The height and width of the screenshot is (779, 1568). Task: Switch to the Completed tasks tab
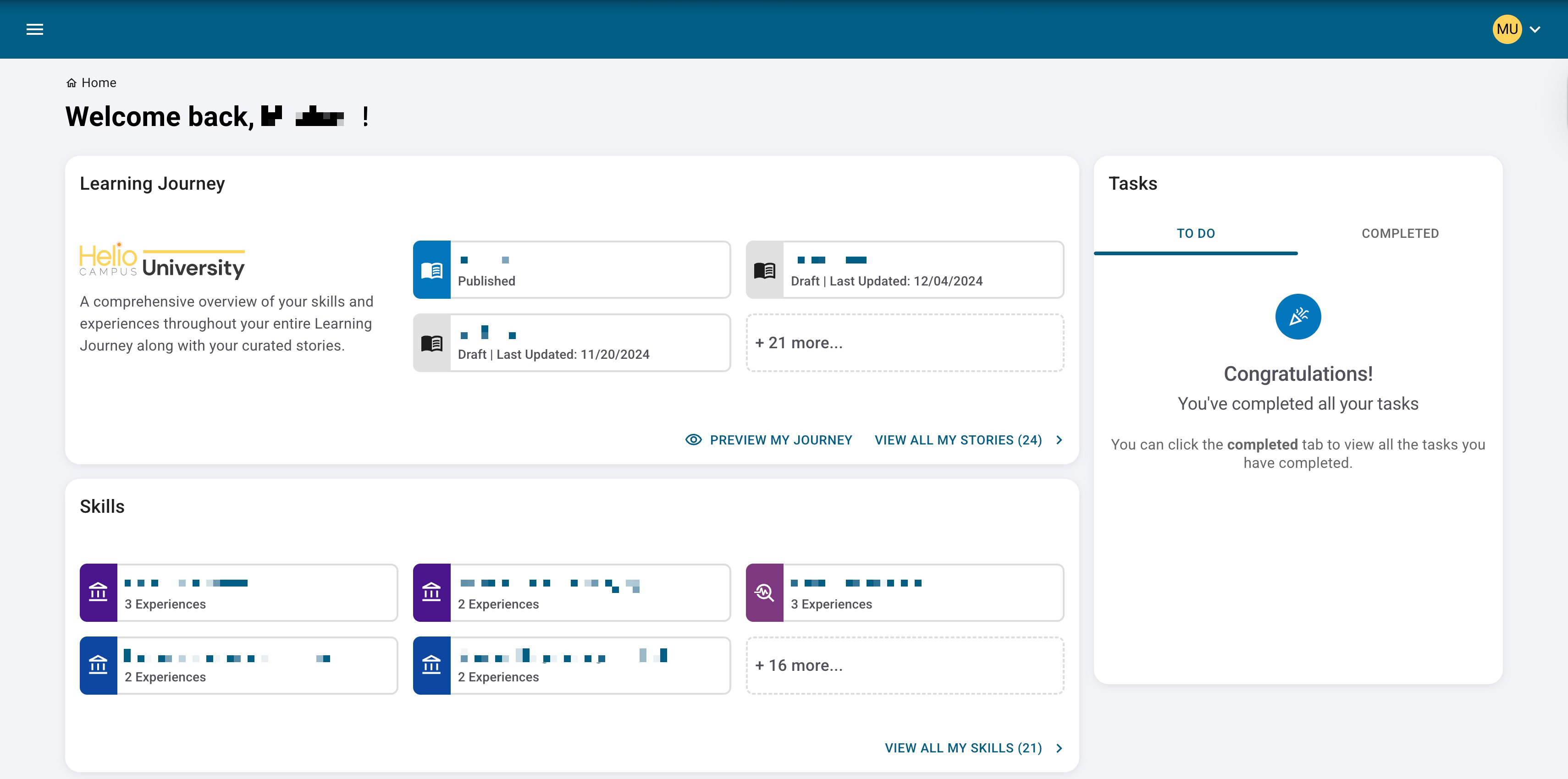1399,234
